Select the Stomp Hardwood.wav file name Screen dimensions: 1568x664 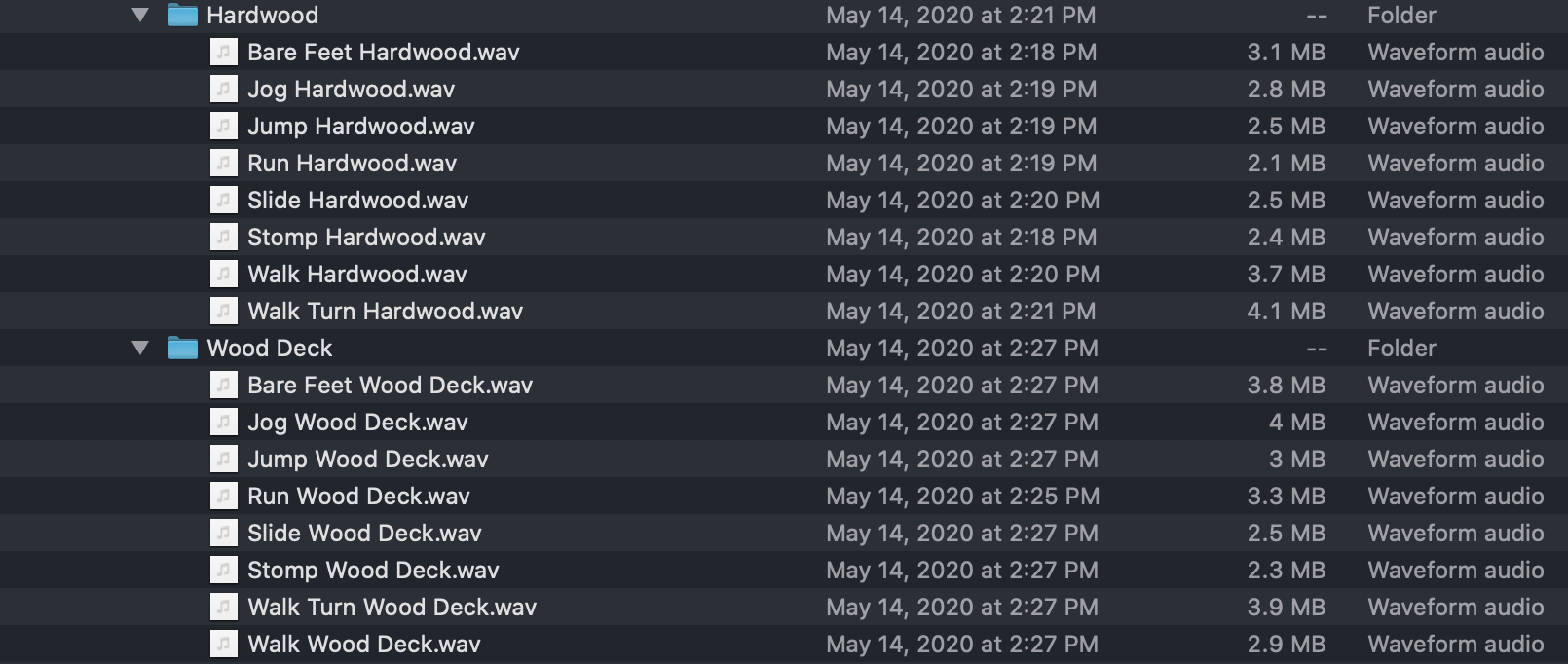click(x=366, y=238)
